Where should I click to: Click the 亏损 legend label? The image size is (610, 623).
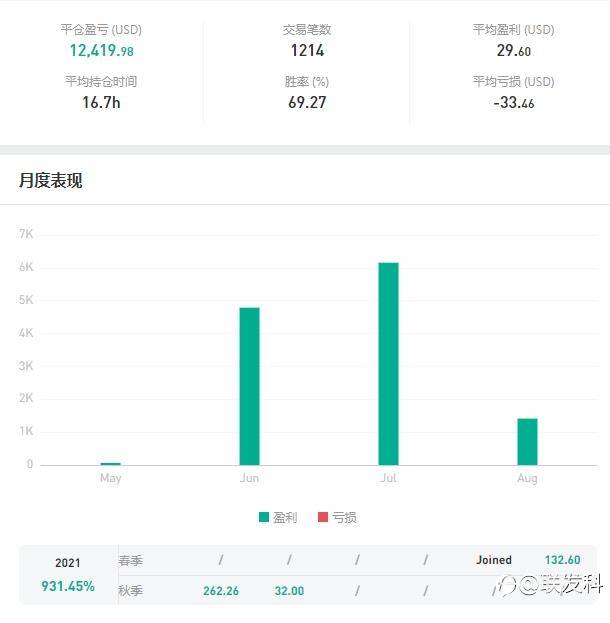pos(345,517)
